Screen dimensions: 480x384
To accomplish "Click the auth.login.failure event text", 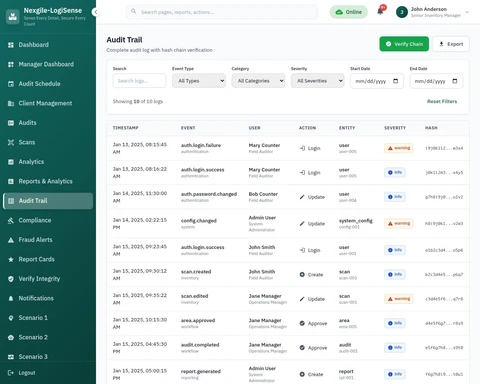I will tap(201, 145).
